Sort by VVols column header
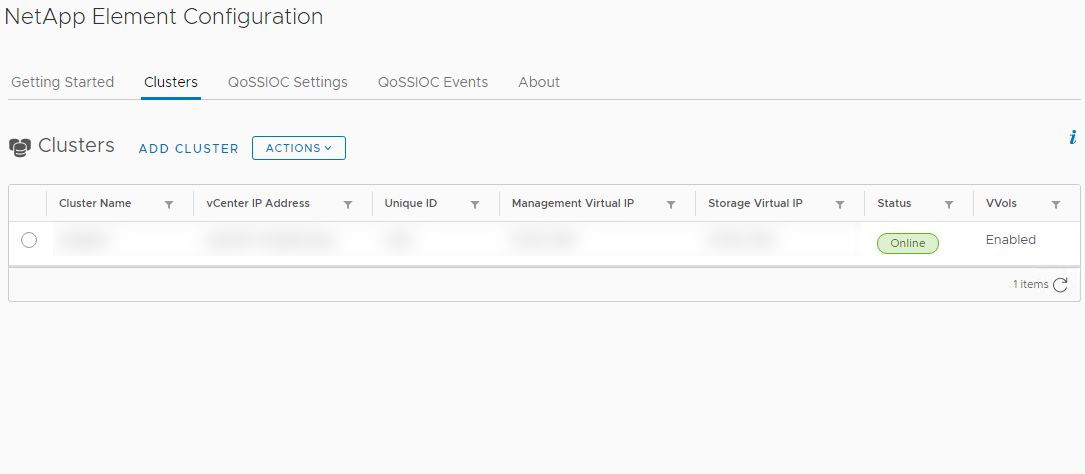 coord(1001,203)
